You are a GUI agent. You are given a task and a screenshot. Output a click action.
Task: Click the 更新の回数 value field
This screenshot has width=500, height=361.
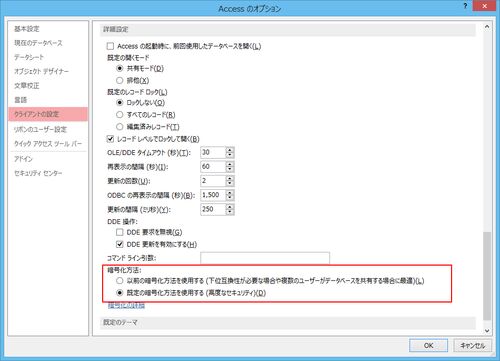click(x=213, y=181)
